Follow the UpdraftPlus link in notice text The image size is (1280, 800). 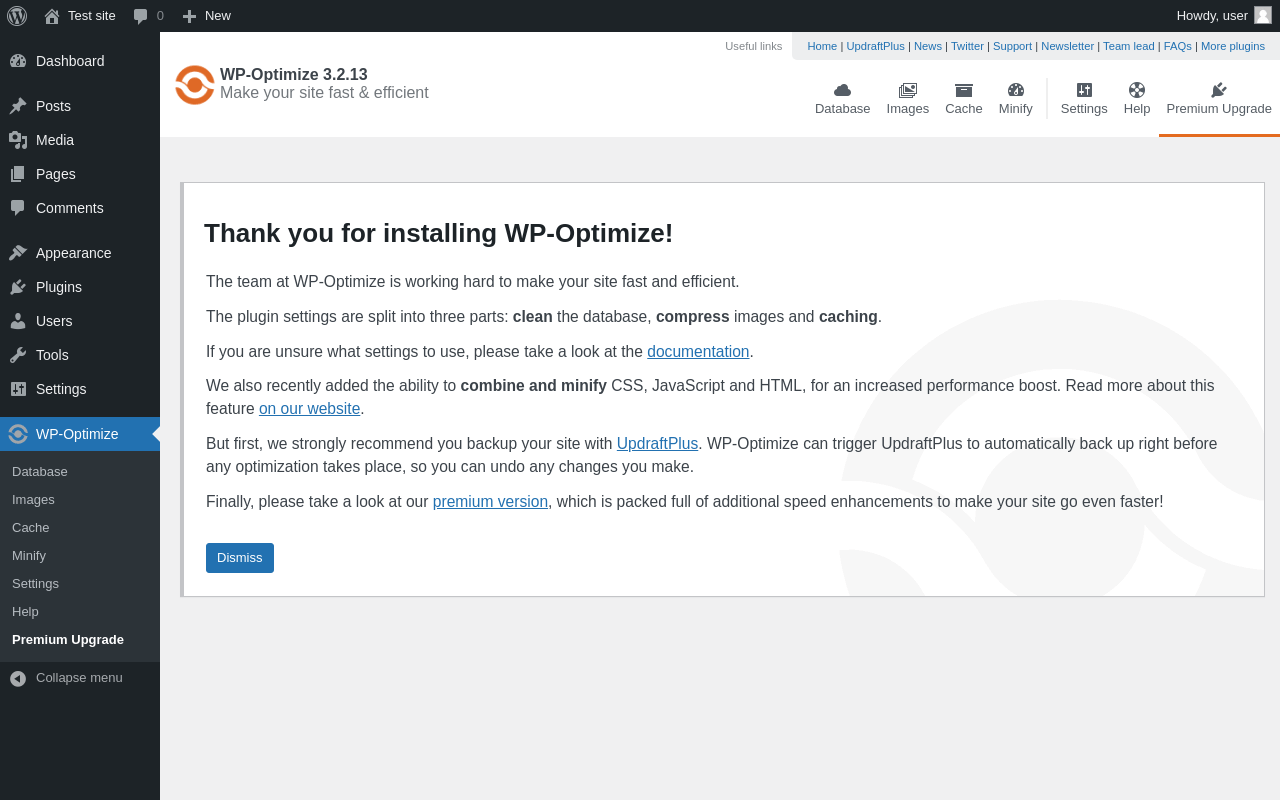[657, 444]
